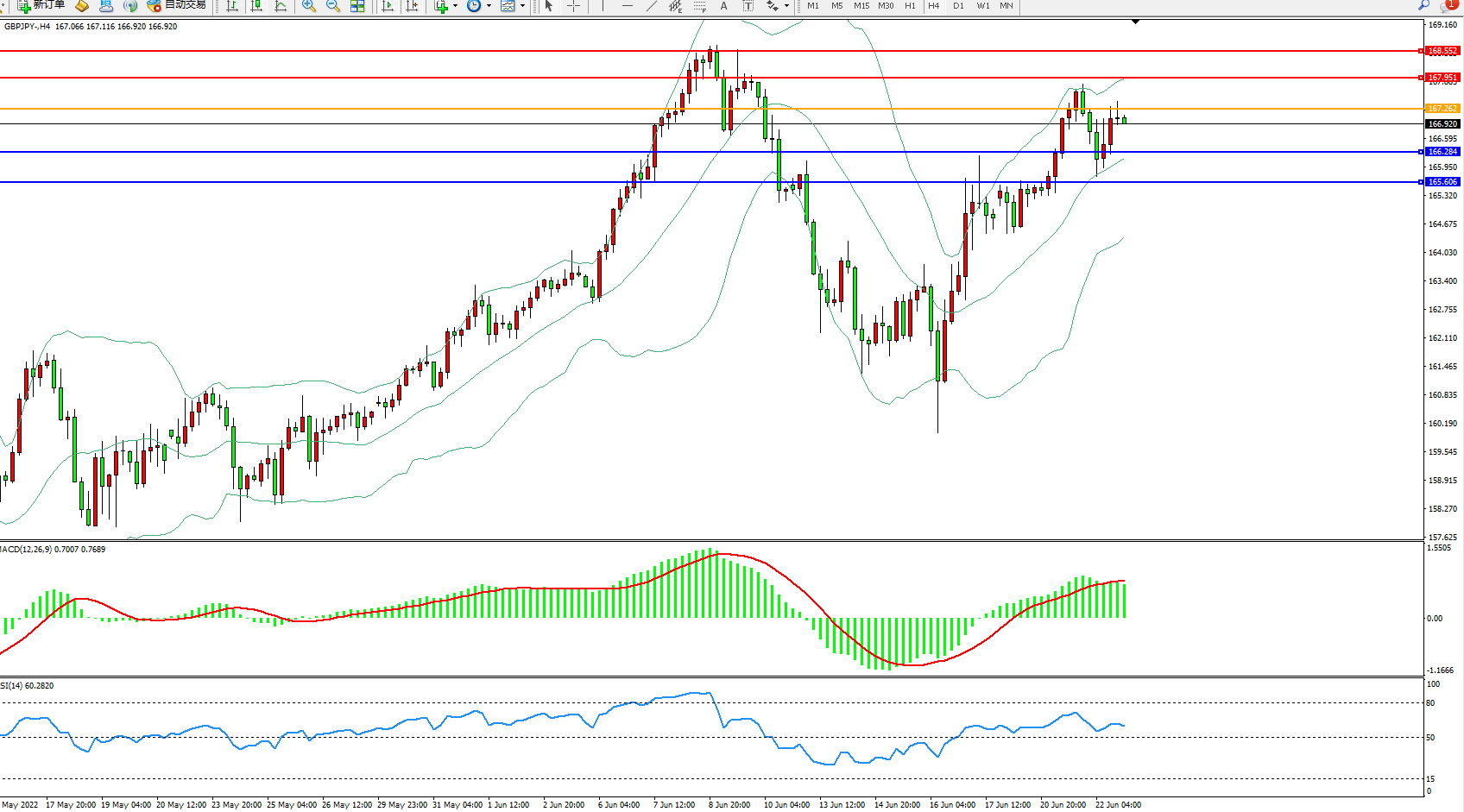
Task: Switch to the D1 timeframe
Action: [x=958, y=6]
